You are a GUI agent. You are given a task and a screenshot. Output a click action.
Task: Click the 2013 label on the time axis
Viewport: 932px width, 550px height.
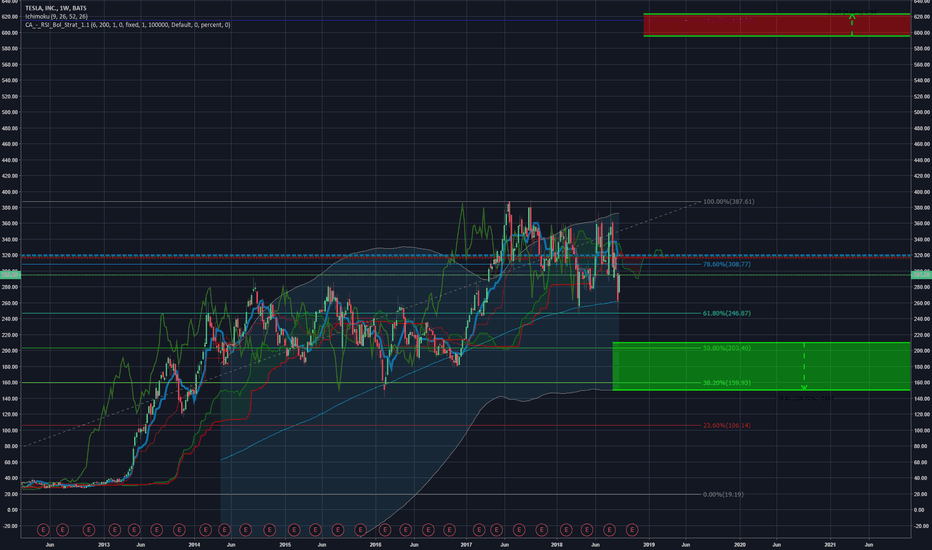103,544
